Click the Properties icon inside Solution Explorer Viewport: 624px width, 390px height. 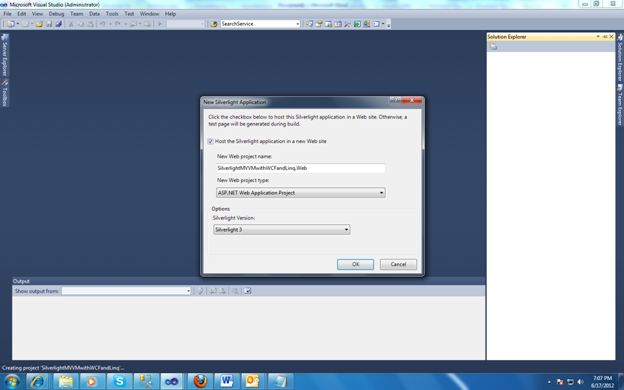(493, 47)
